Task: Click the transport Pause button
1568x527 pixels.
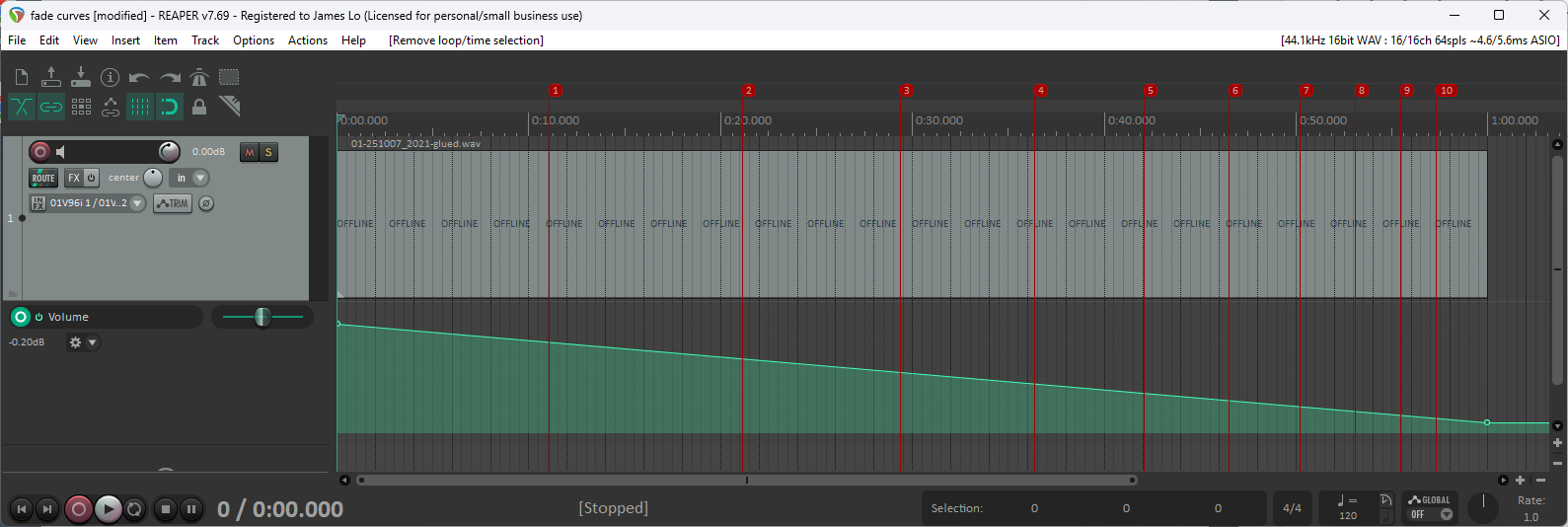Action: (x=191, y=509)
